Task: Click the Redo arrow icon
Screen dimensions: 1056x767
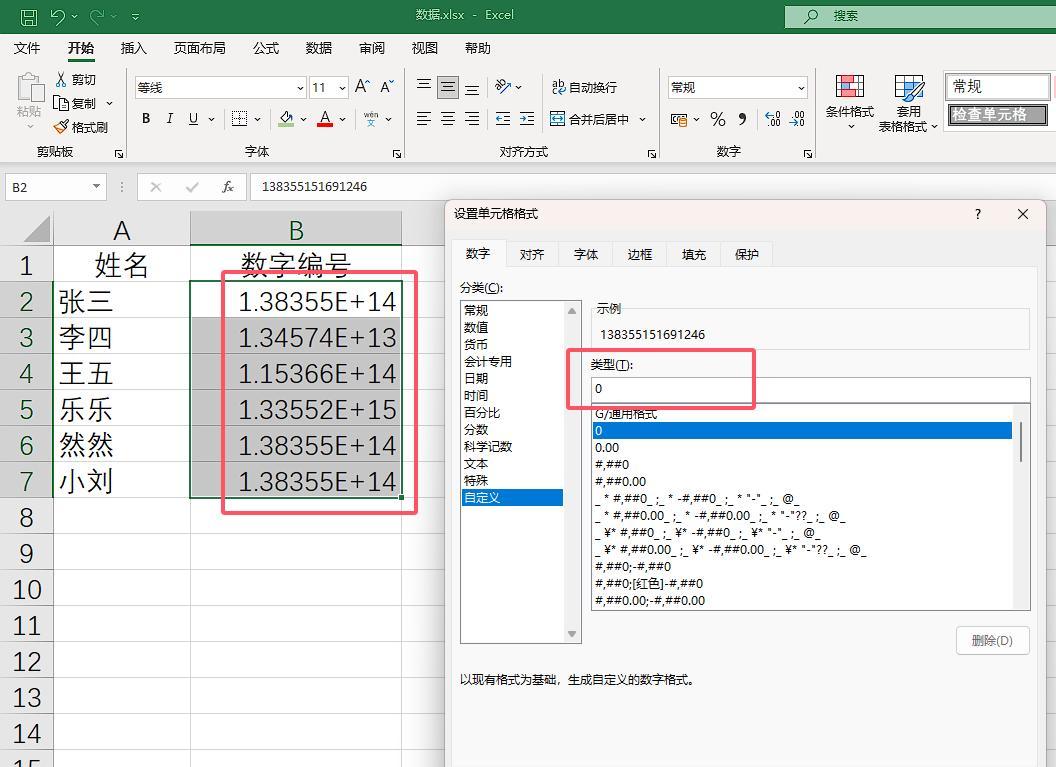Action: 96,16
